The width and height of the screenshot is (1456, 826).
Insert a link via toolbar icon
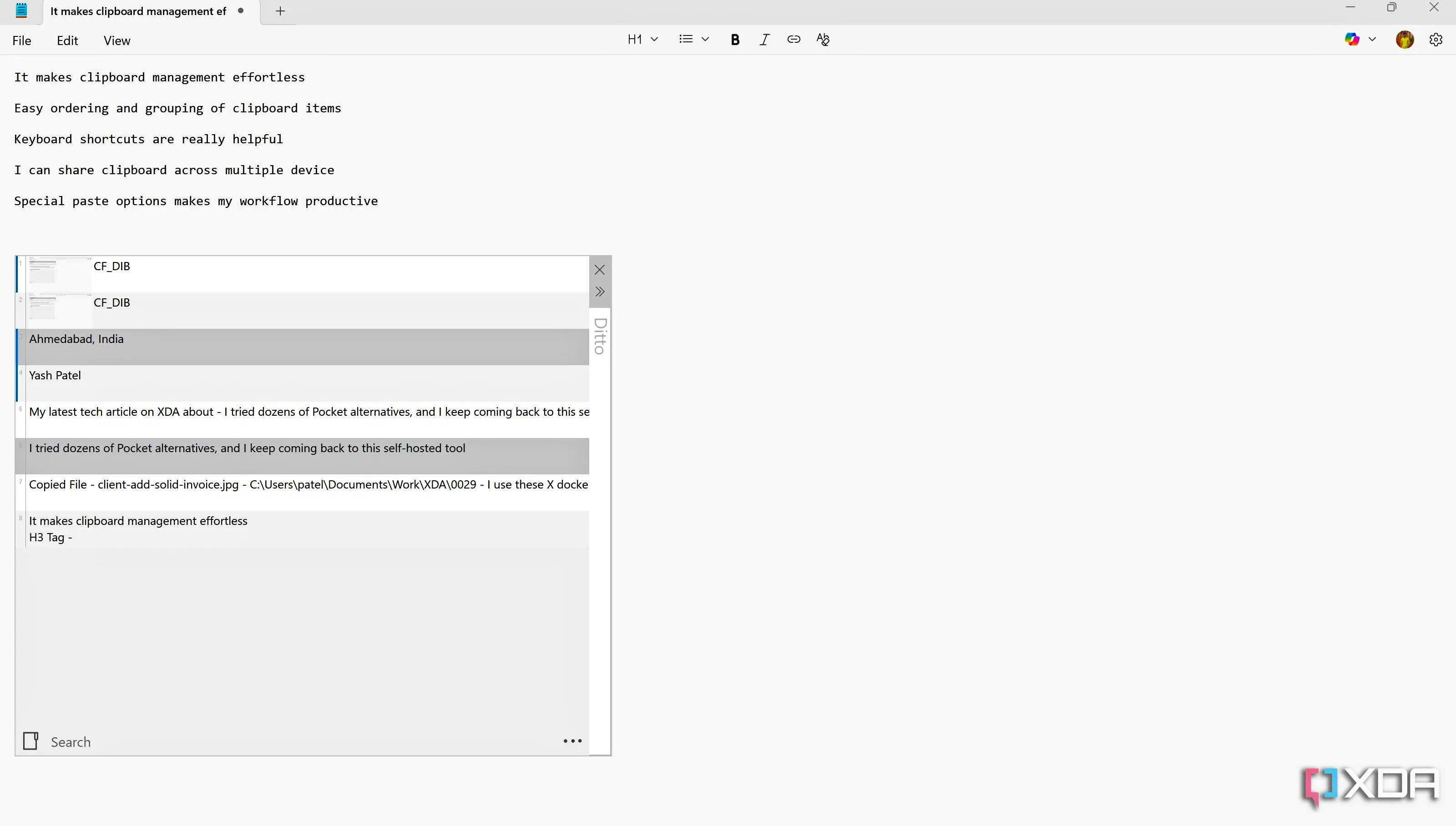[x=793, y=40]
